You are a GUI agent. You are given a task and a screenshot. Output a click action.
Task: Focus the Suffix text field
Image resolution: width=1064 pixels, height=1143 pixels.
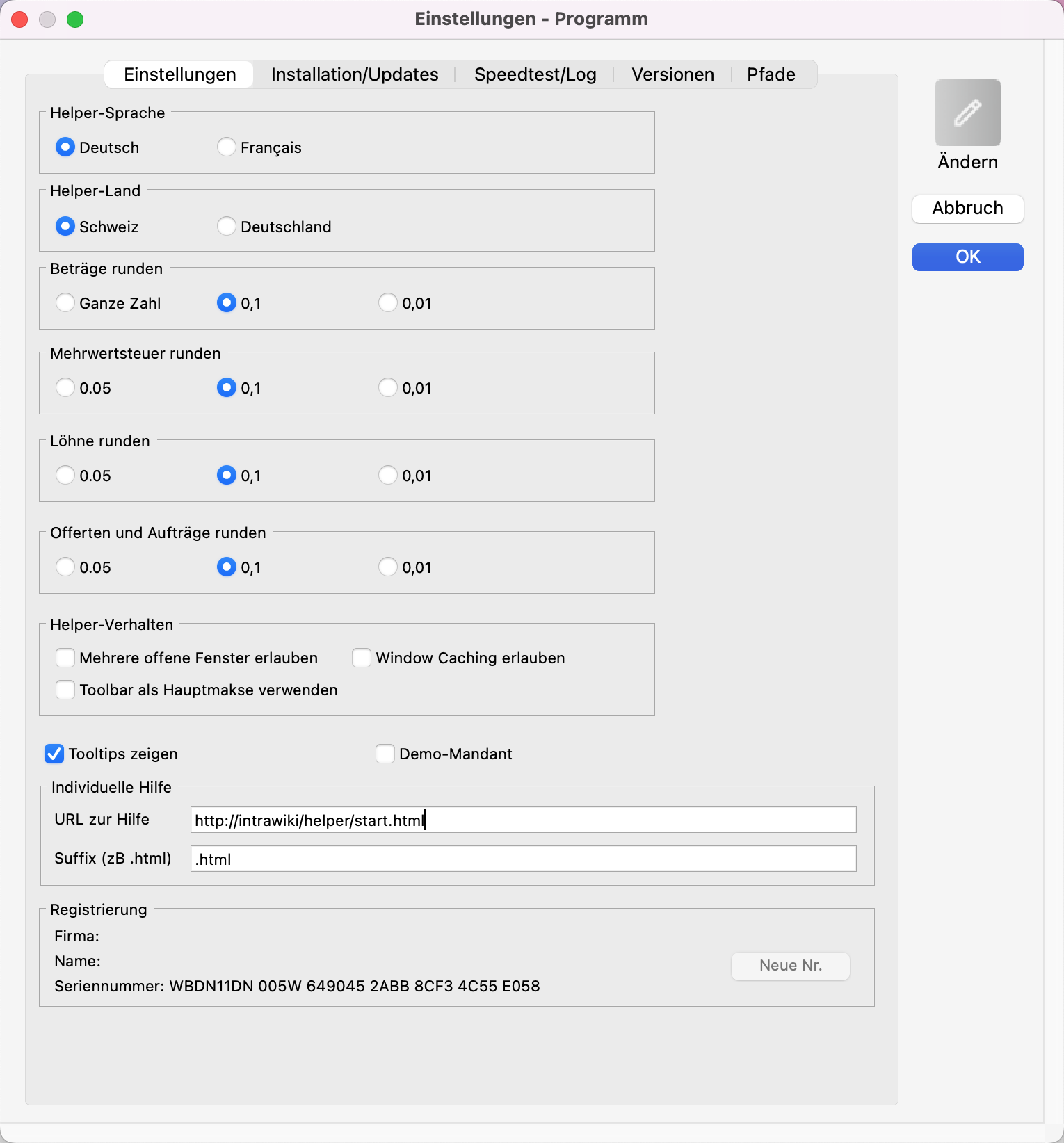(x=522, y=859)
